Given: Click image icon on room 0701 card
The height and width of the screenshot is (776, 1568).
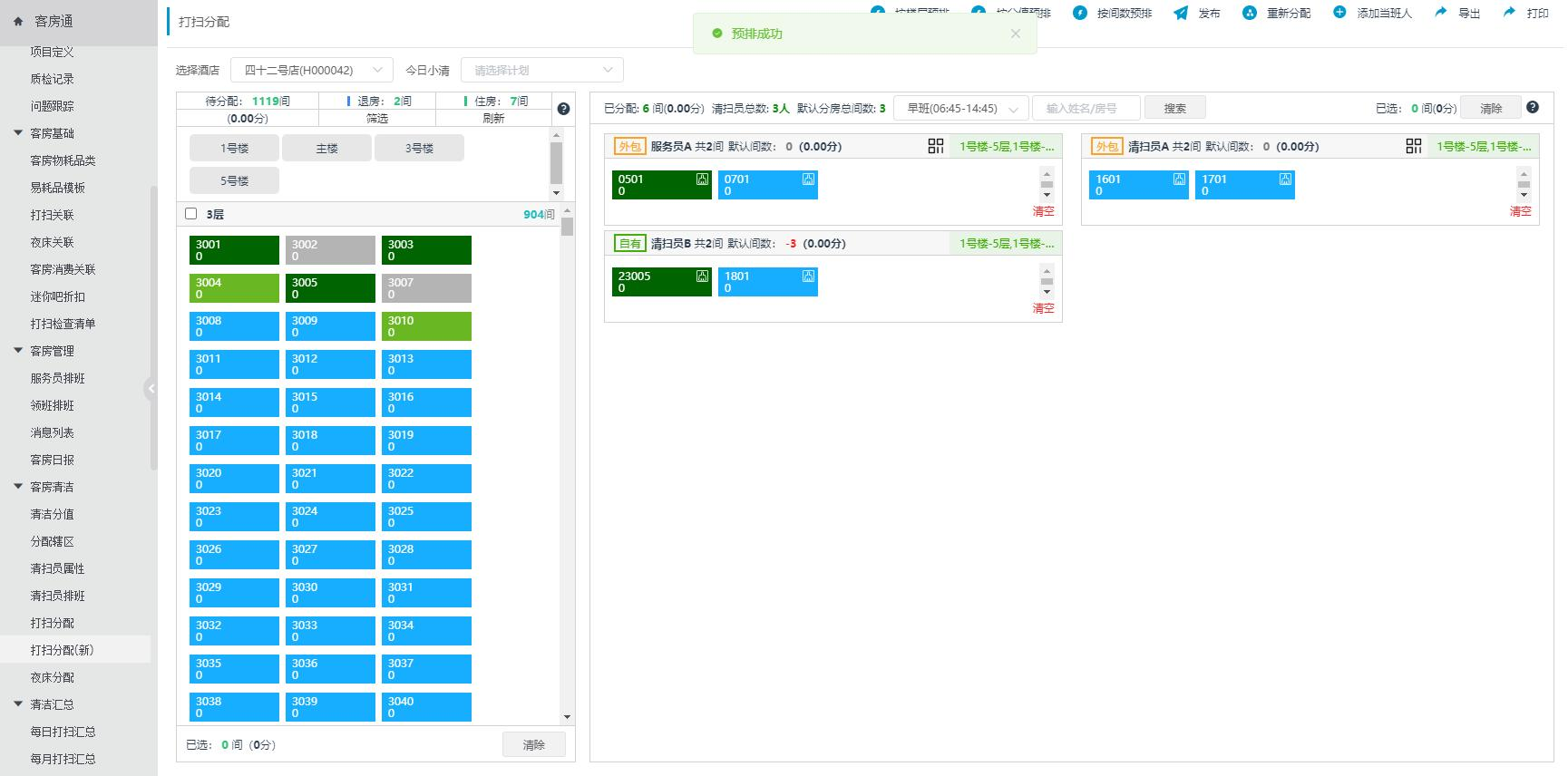Looking at the screenshot, I should coord(808,179).
